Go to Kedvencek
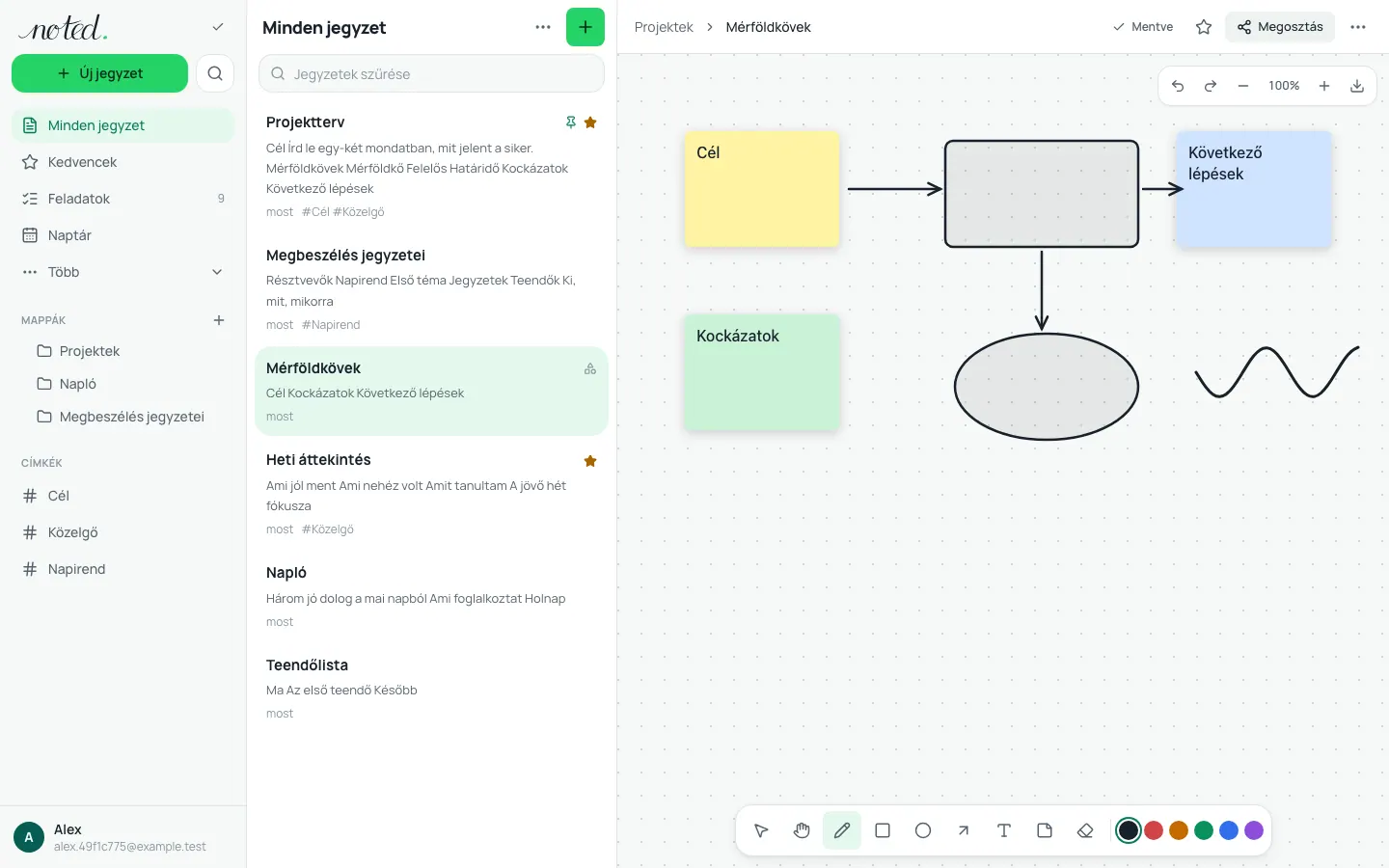The width and height of the screenshot is (1389, 868). pyautogui.click(x=123, y=162)
